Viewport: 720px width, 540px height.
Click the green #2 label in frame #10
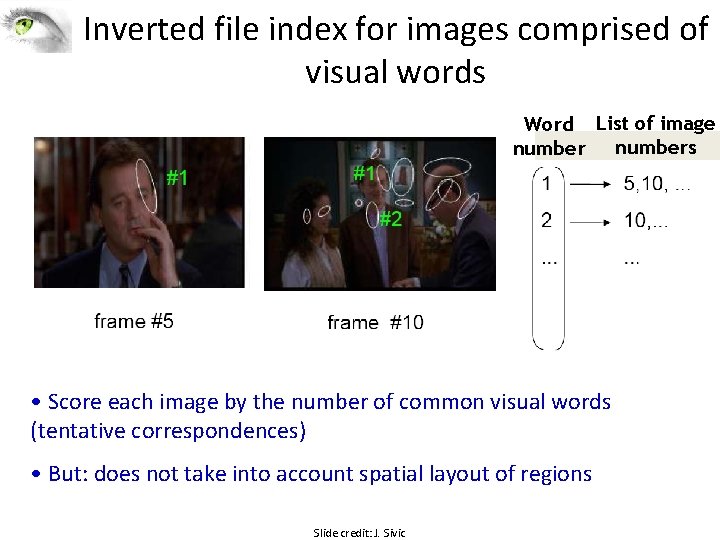(x=391, y=219)
